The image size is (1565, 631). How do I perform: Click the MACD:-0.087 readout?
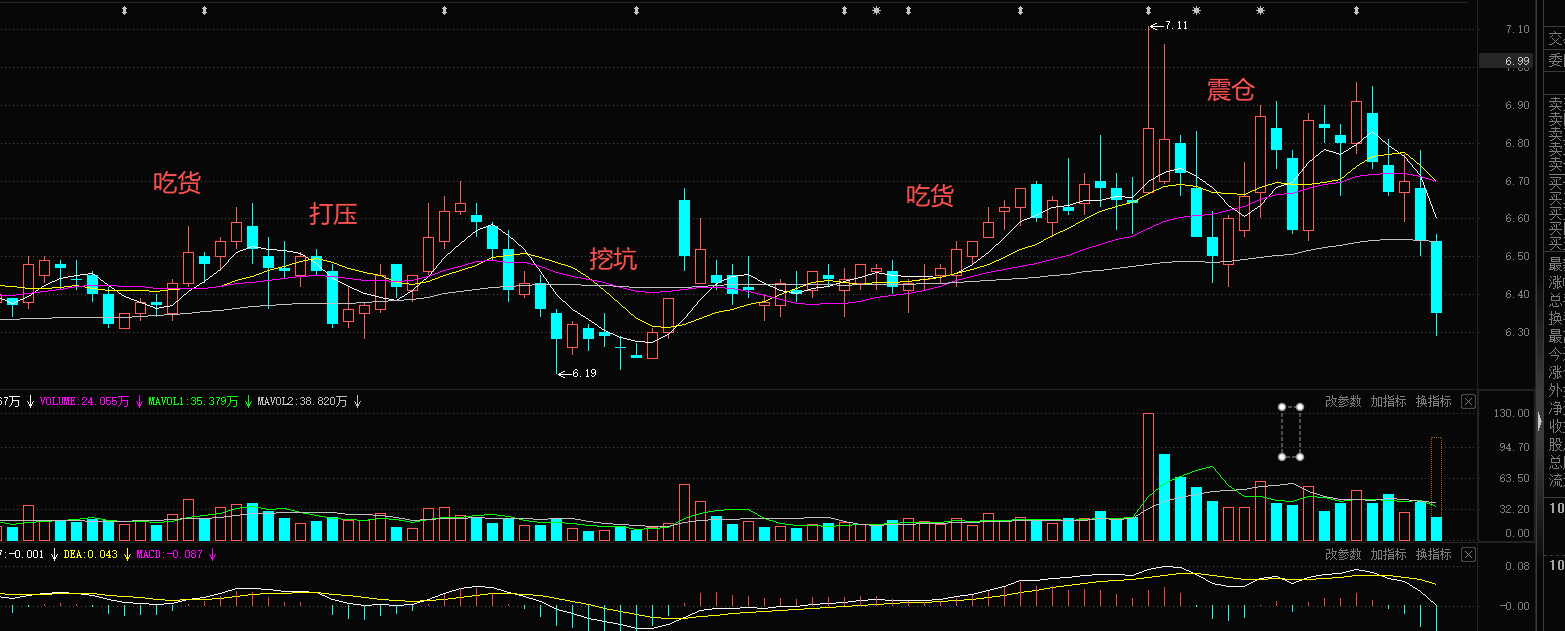pyautogui.click(x=169, y=554)
